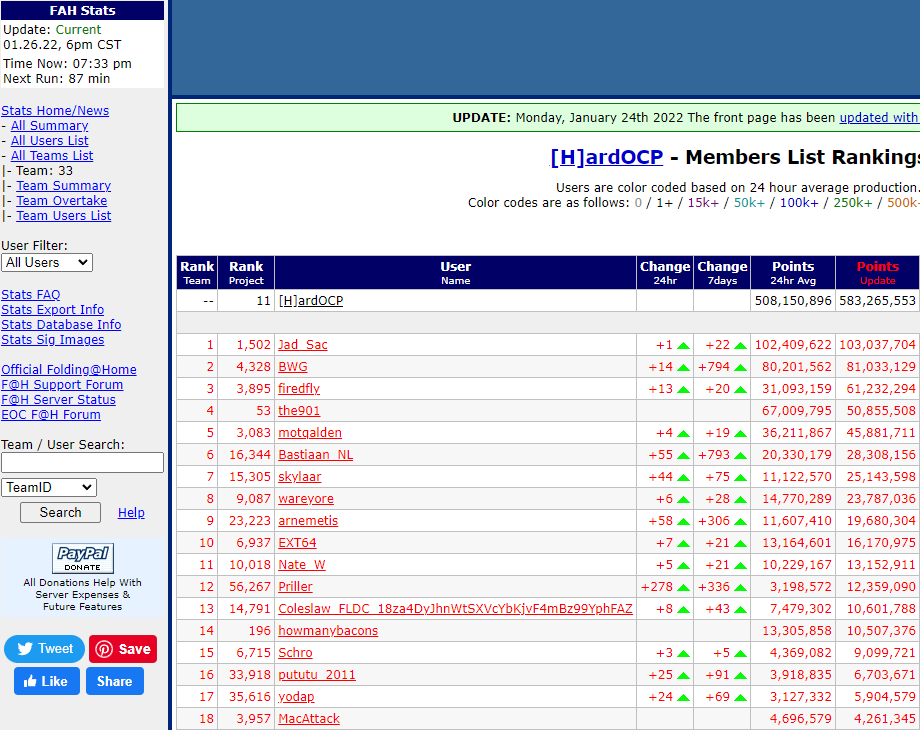Open user firedfly's profile link
Screen dimensions: 920x730
point(299,389)
